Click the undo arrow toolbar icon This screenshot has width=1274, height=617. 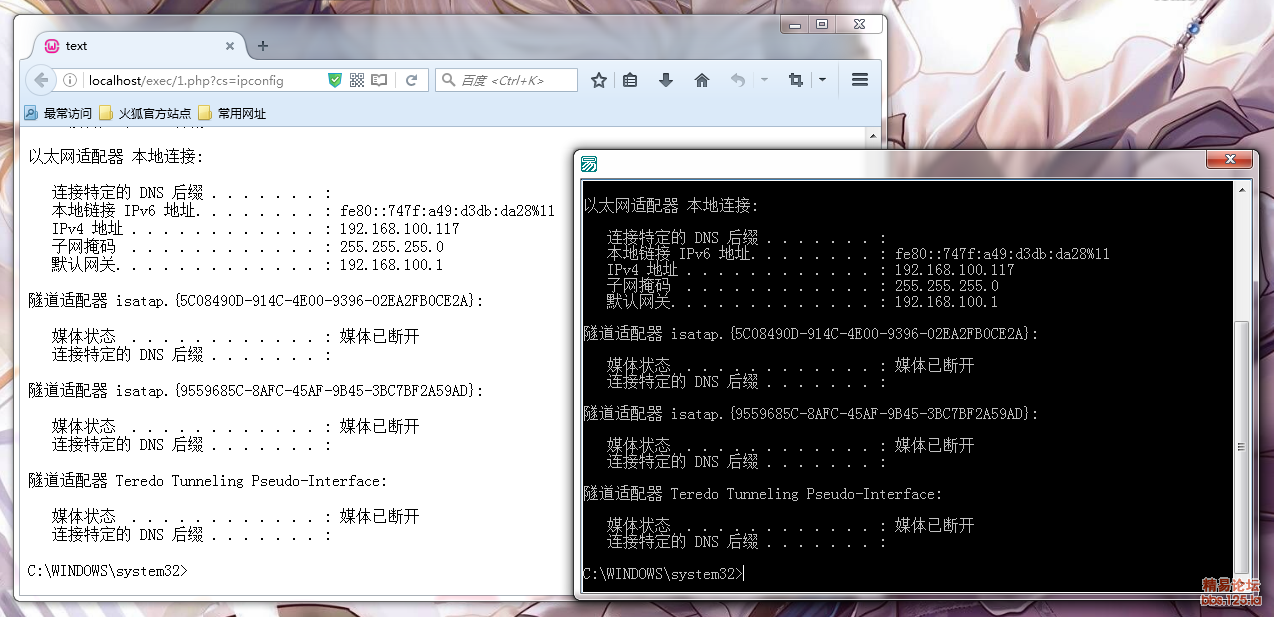[x=738, y=80]
